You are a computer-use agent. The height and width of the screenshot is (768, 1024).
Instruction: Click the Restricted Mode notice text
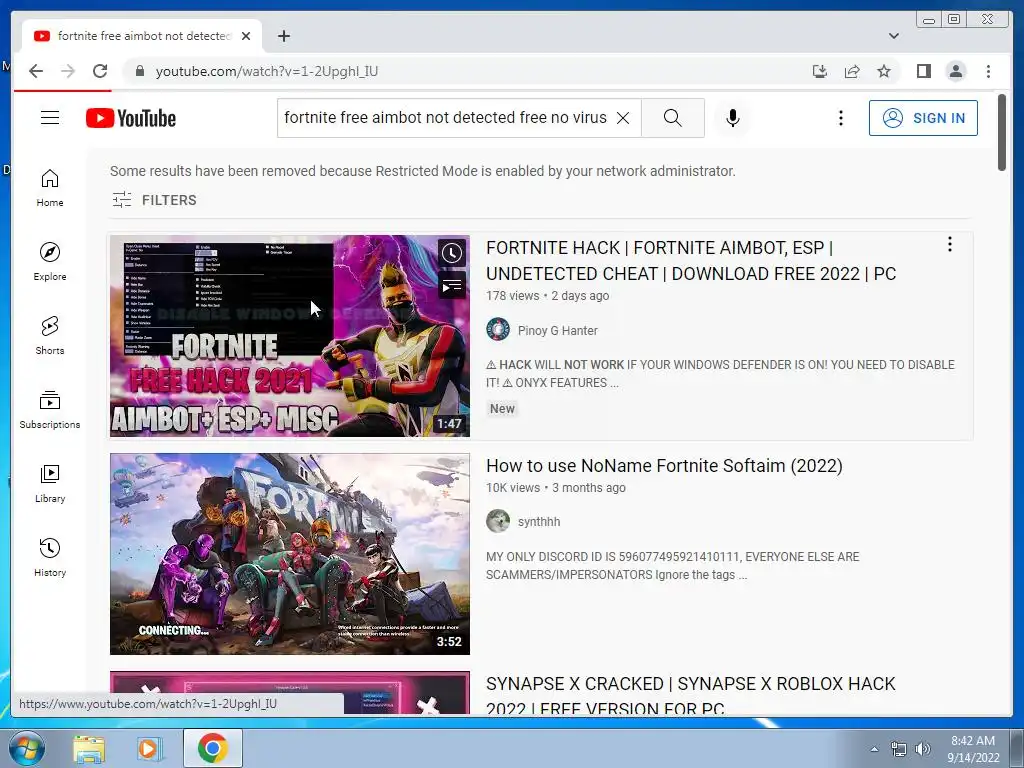[423, 171]
